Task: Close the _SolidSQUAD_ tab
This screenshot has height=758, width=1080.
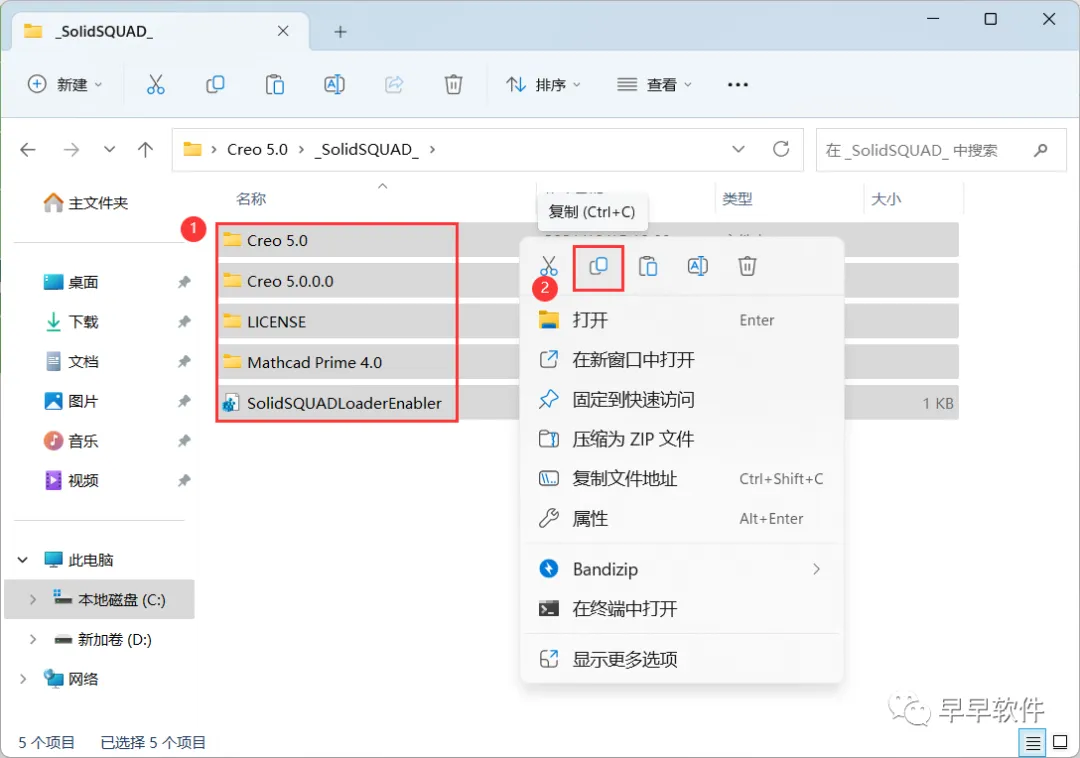Action: pos(283,31)
